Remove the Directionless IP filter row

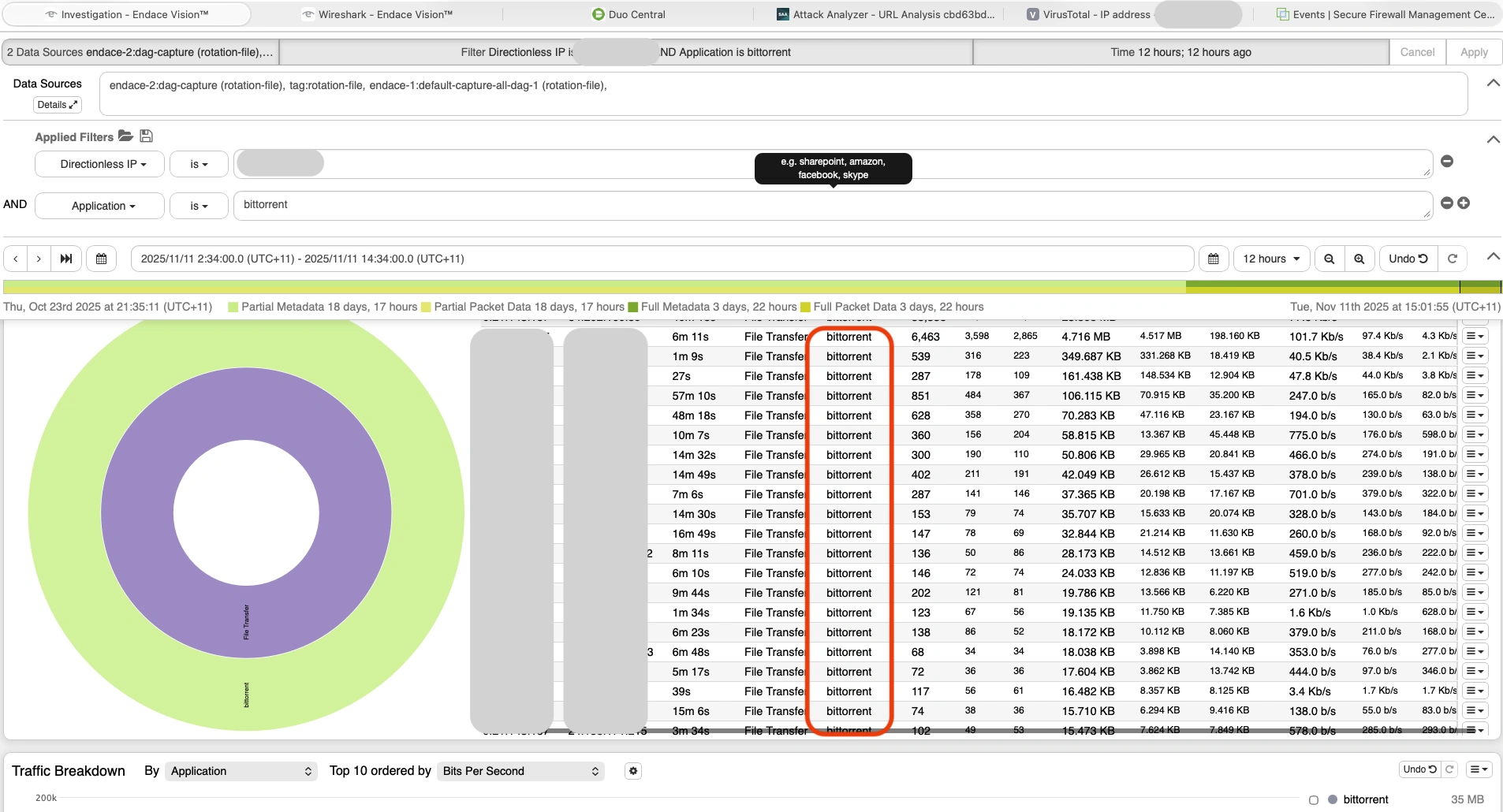[x=1446, y=161]
